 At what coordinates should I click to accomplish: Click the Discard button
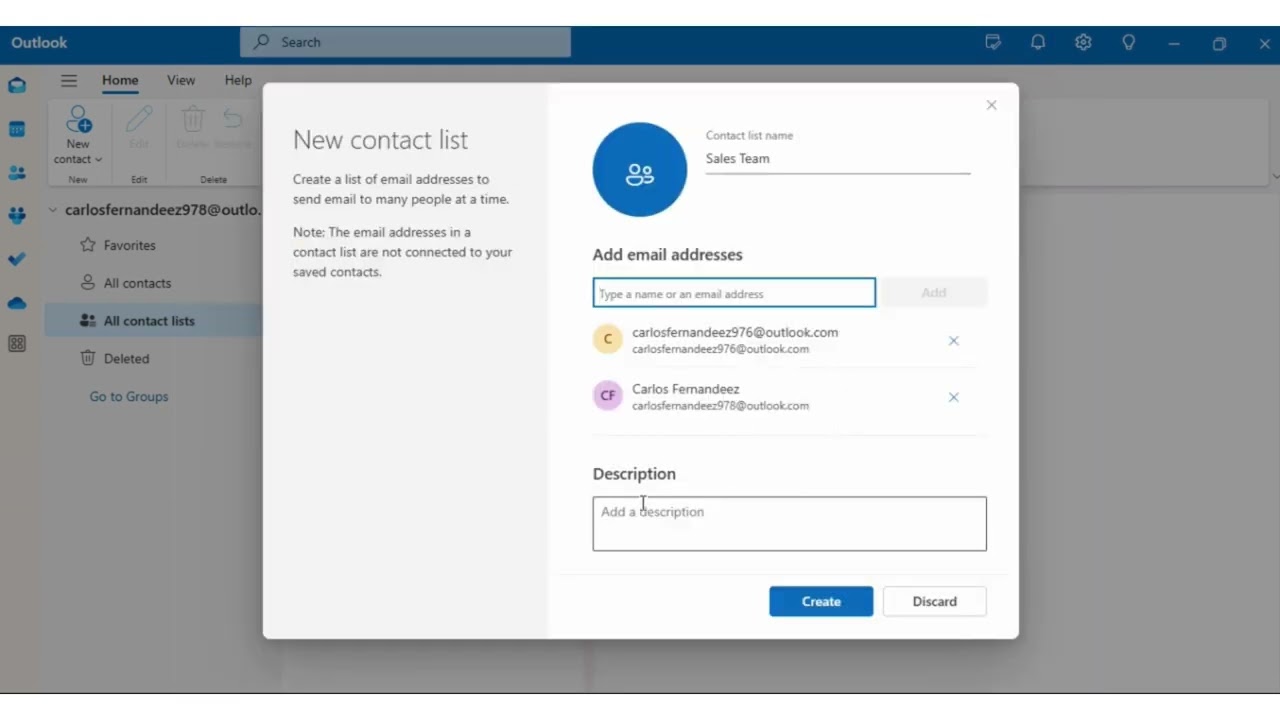(x=934, y=601)
